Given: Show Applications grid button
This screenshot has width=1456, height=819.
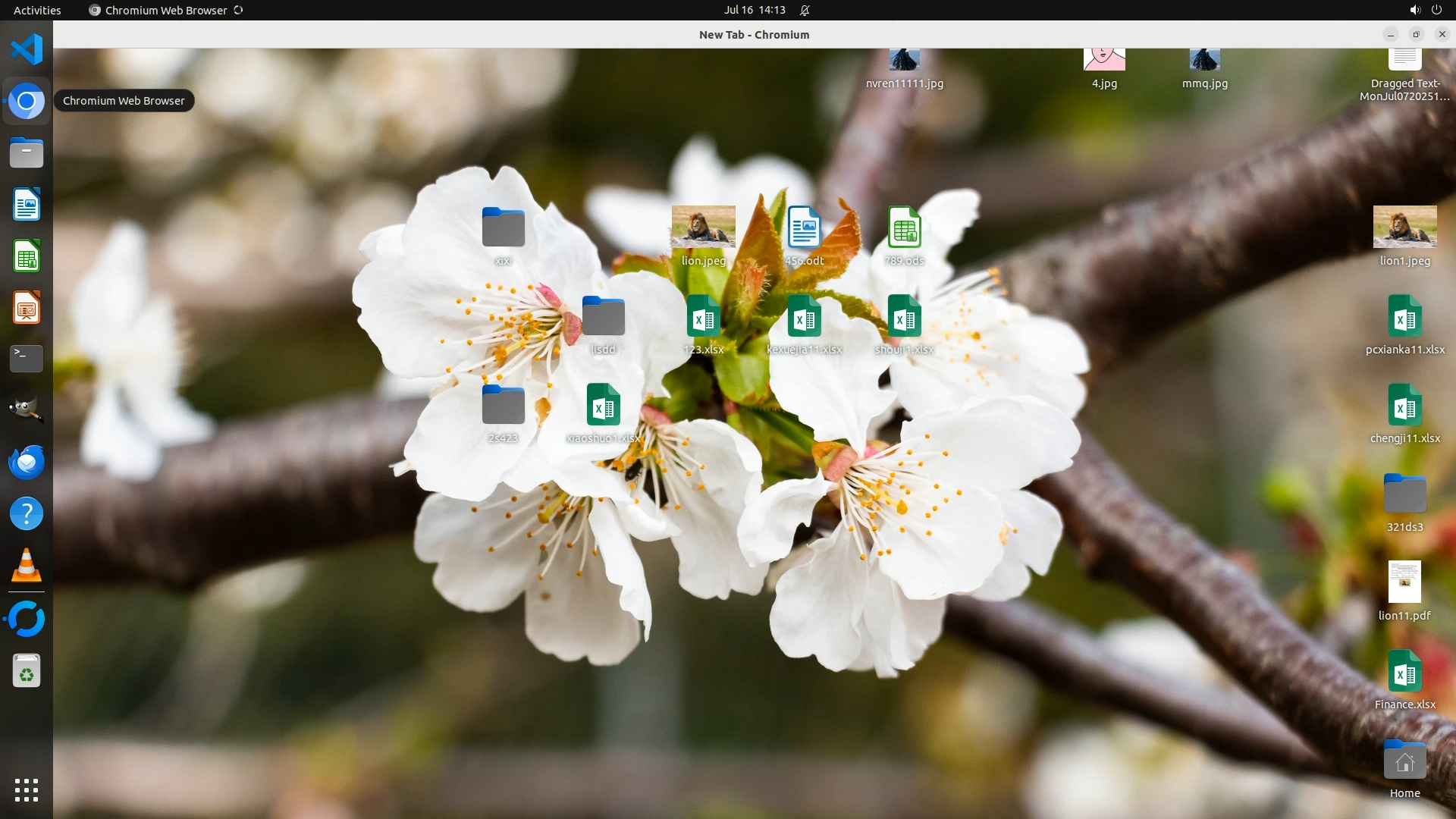Looking at the screenshot, I should 27,790.
